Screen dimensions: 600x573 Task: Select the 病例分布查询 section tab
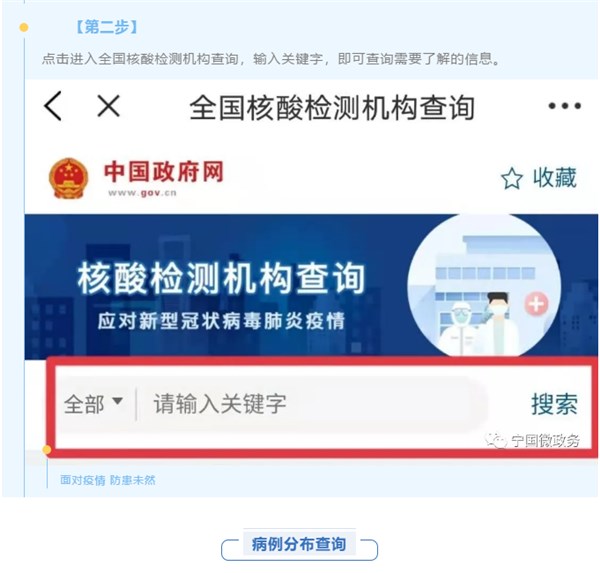299,544
